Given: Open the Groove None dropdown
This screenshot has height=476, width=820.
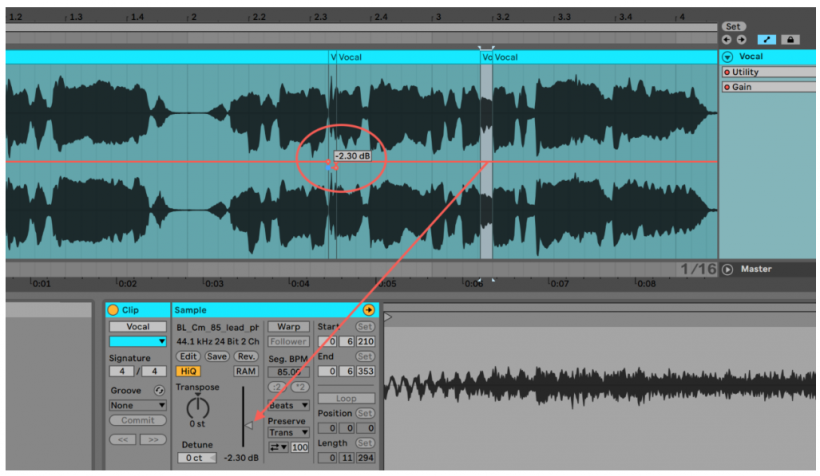Looking at the screenshot, I should pos(138,405).
